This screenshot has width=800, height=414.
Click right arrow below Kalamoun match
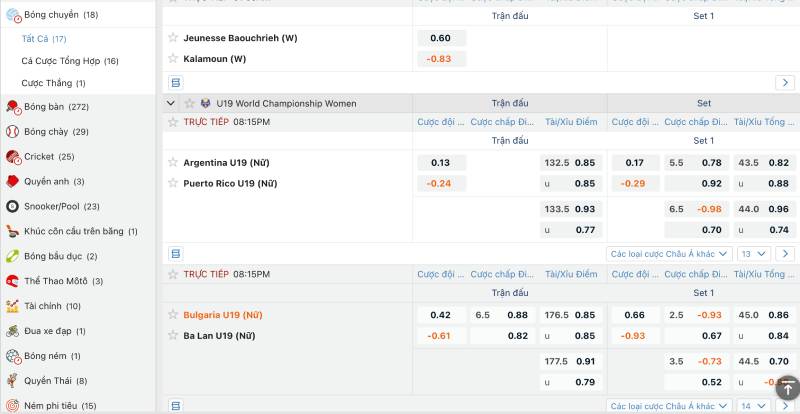pyautogui.click(x=784, y=82)
